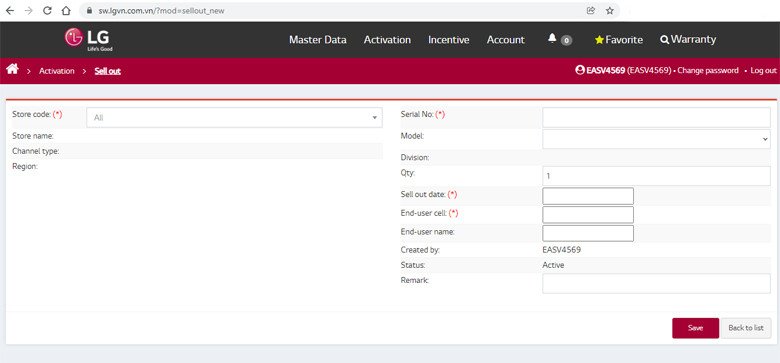
Task: Click the Sell out breadcrumb link
Action: coord(107,71)
